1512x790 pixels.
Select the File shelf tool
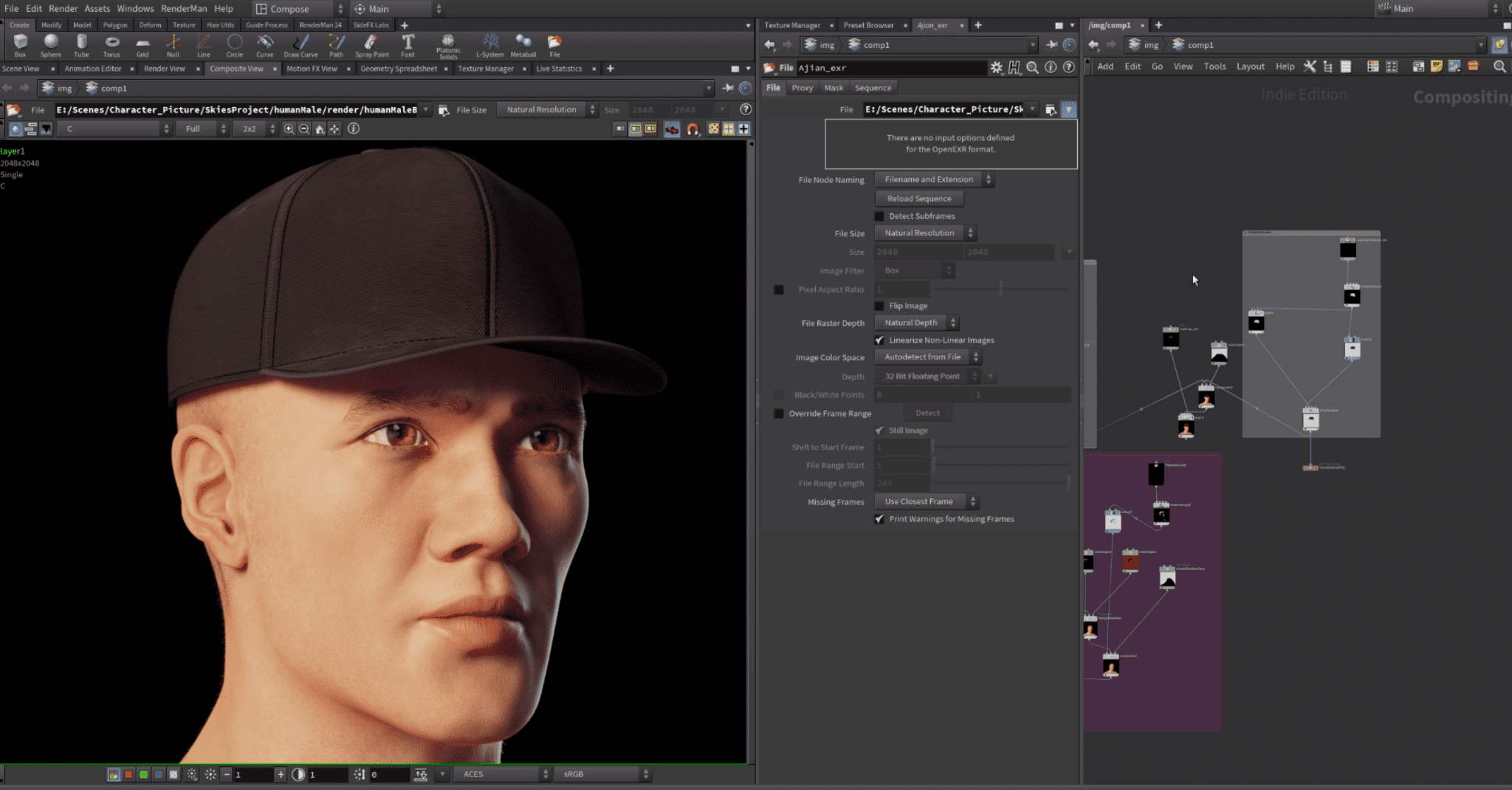coord(554,46)
